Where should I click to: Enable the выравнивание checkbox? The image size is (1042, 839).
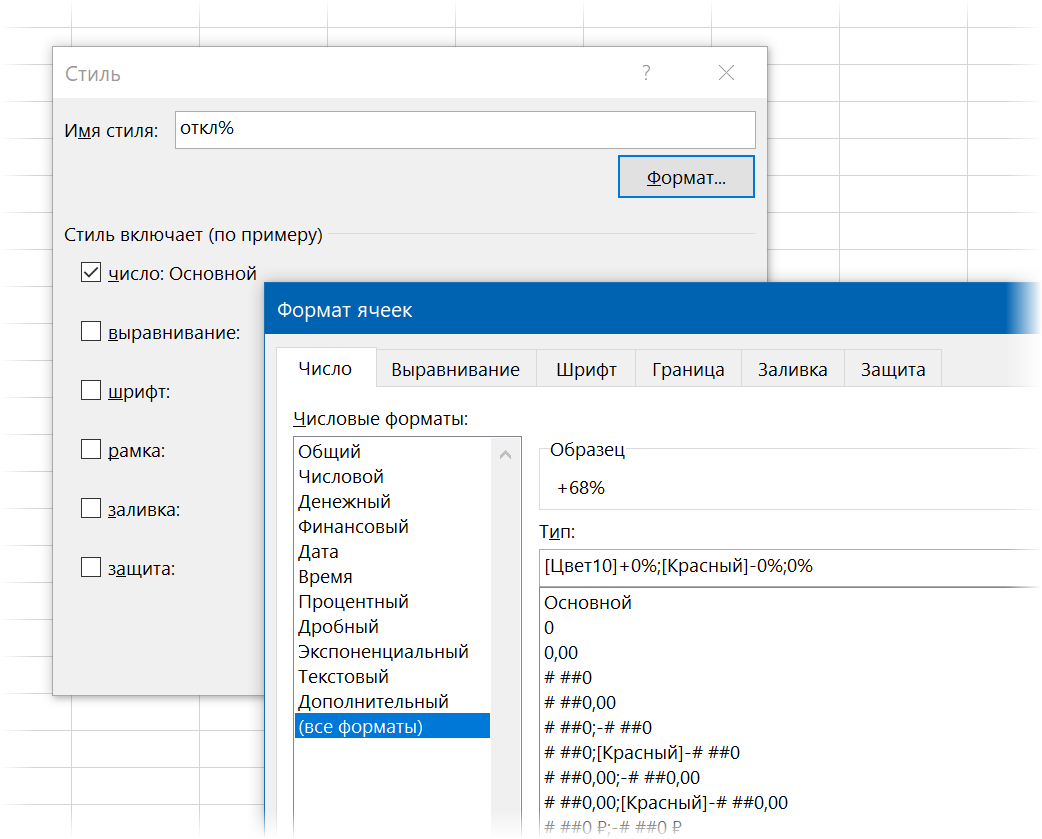click(91, 331)
